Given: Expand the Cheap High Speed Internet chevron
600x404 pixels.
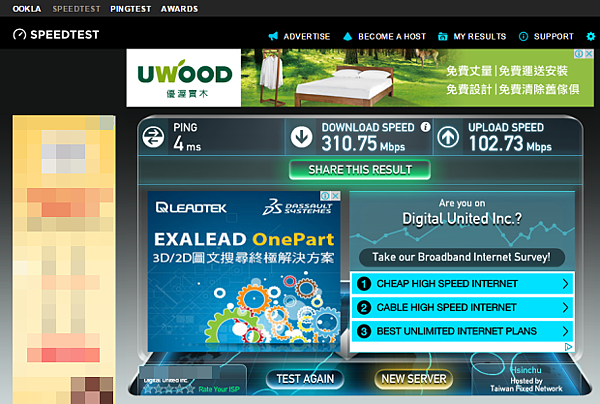Looking at the screenshot, I should [x=565, y=284].
